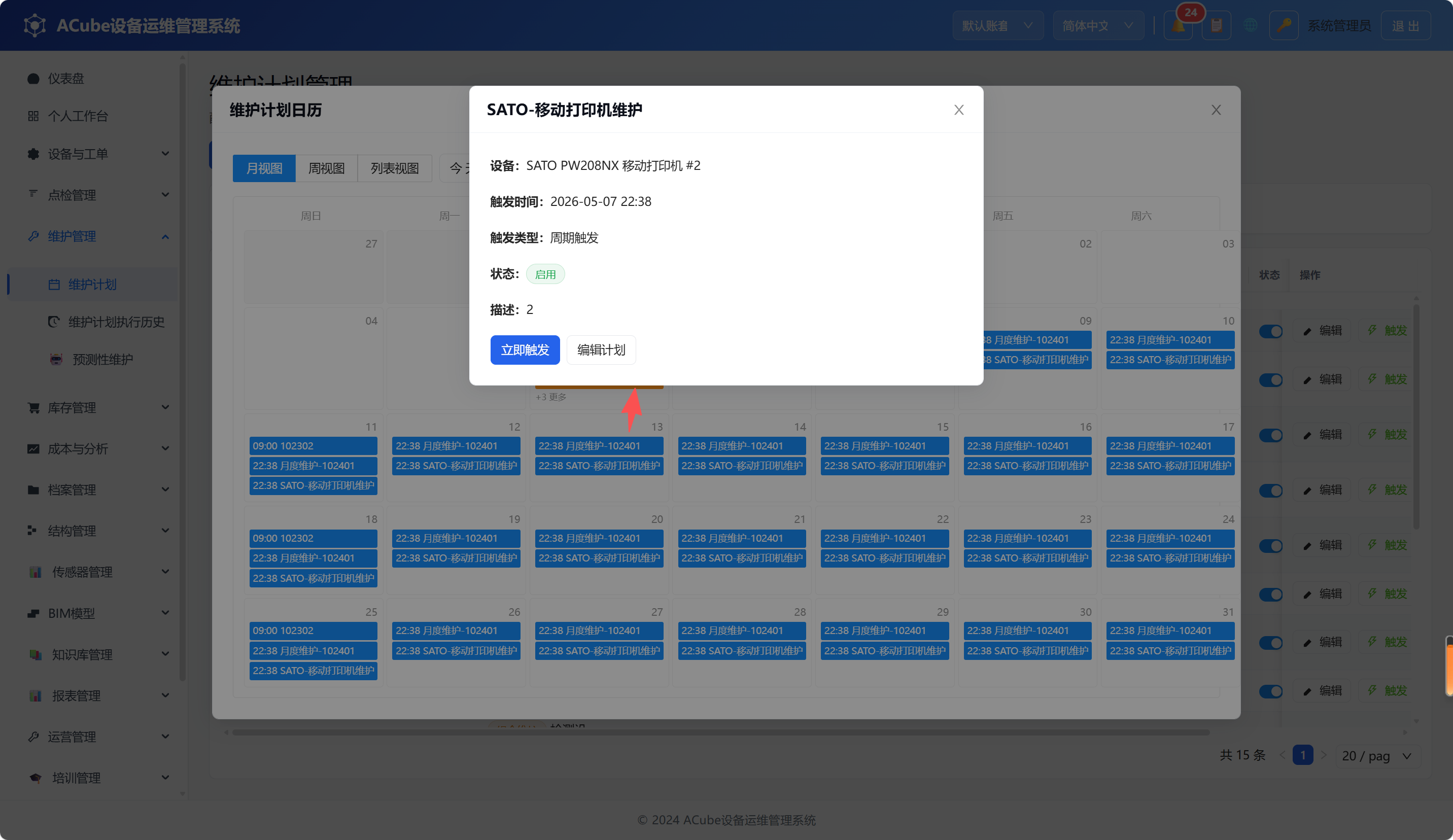The image size is (1453, 840).
Task: Switch to 月视图 tab
Action: pyautogui.click(x=264, y=168)
